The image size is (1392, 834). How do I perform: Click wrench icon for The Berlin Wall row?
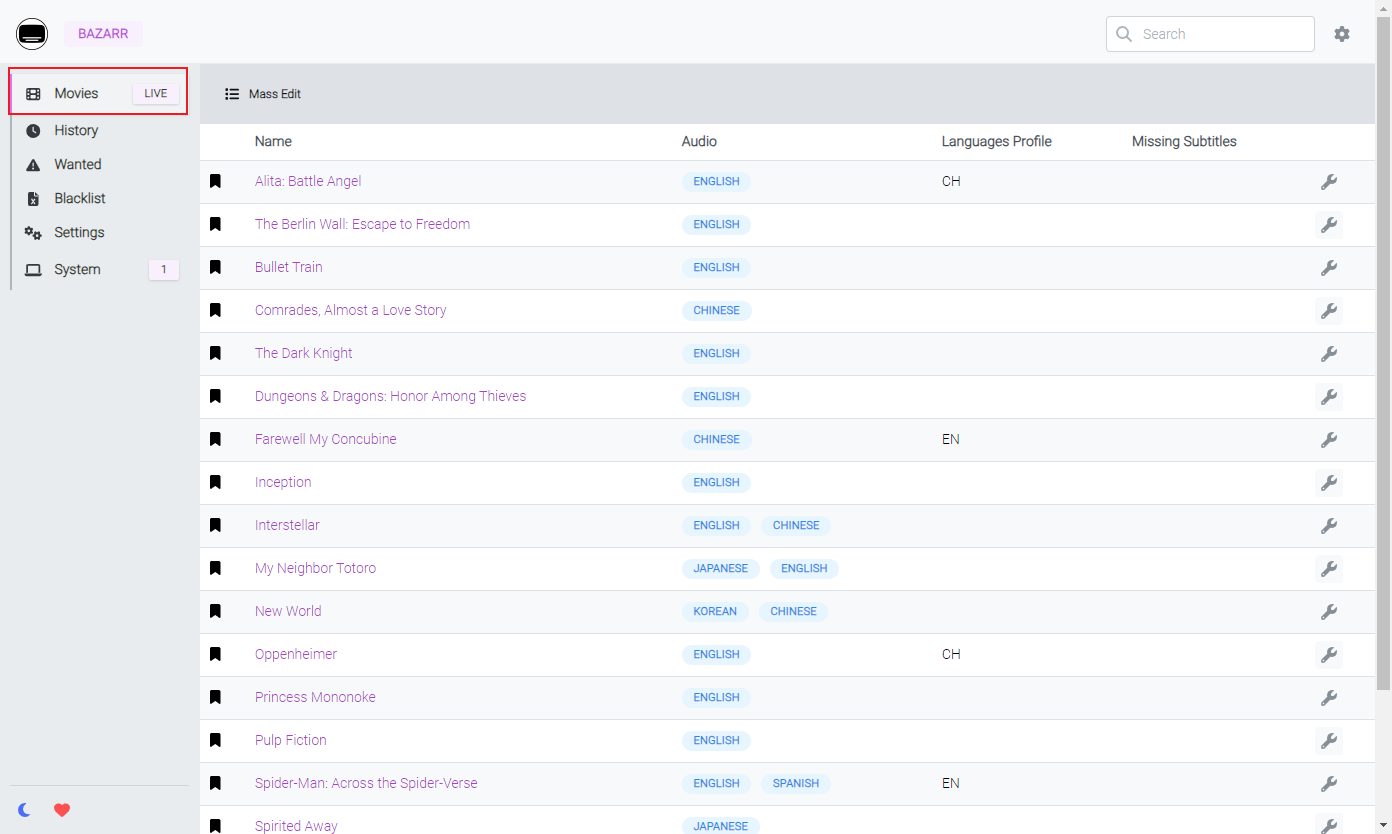1329,225
